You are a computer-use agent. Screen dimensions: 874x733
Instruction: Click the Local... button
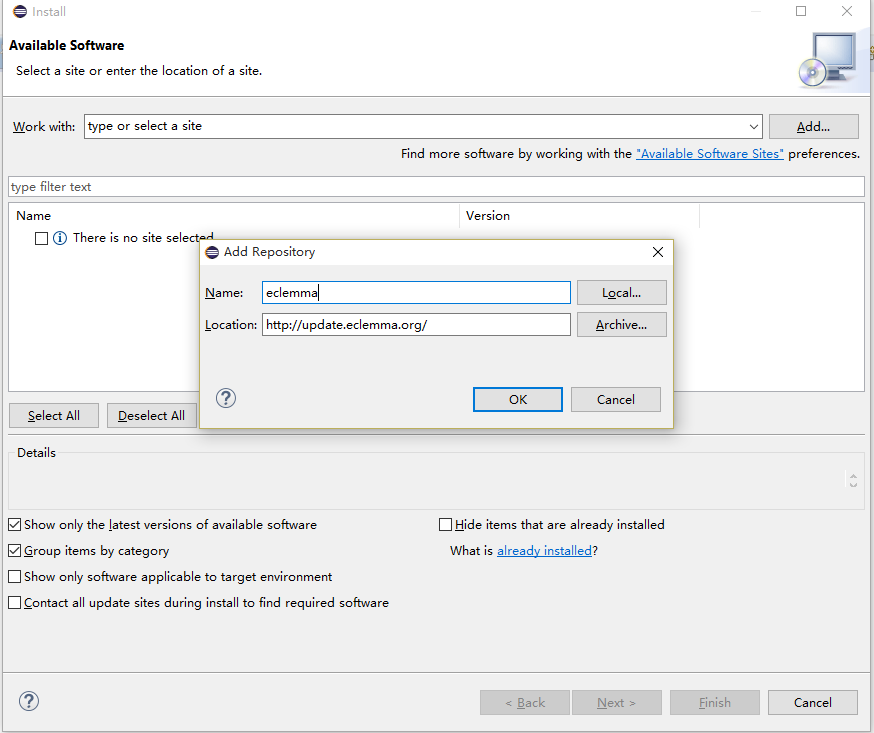pos(621,293)
